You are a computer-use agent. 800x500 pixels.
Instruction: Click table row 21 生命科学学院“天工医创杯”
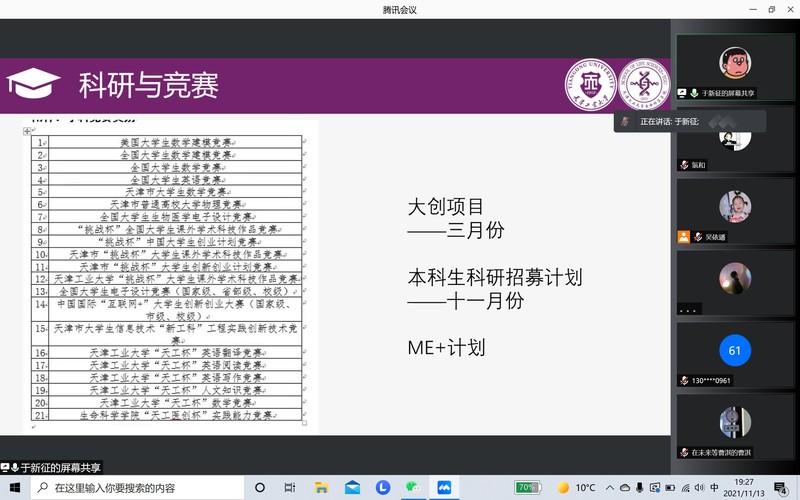tap(175, 415)
